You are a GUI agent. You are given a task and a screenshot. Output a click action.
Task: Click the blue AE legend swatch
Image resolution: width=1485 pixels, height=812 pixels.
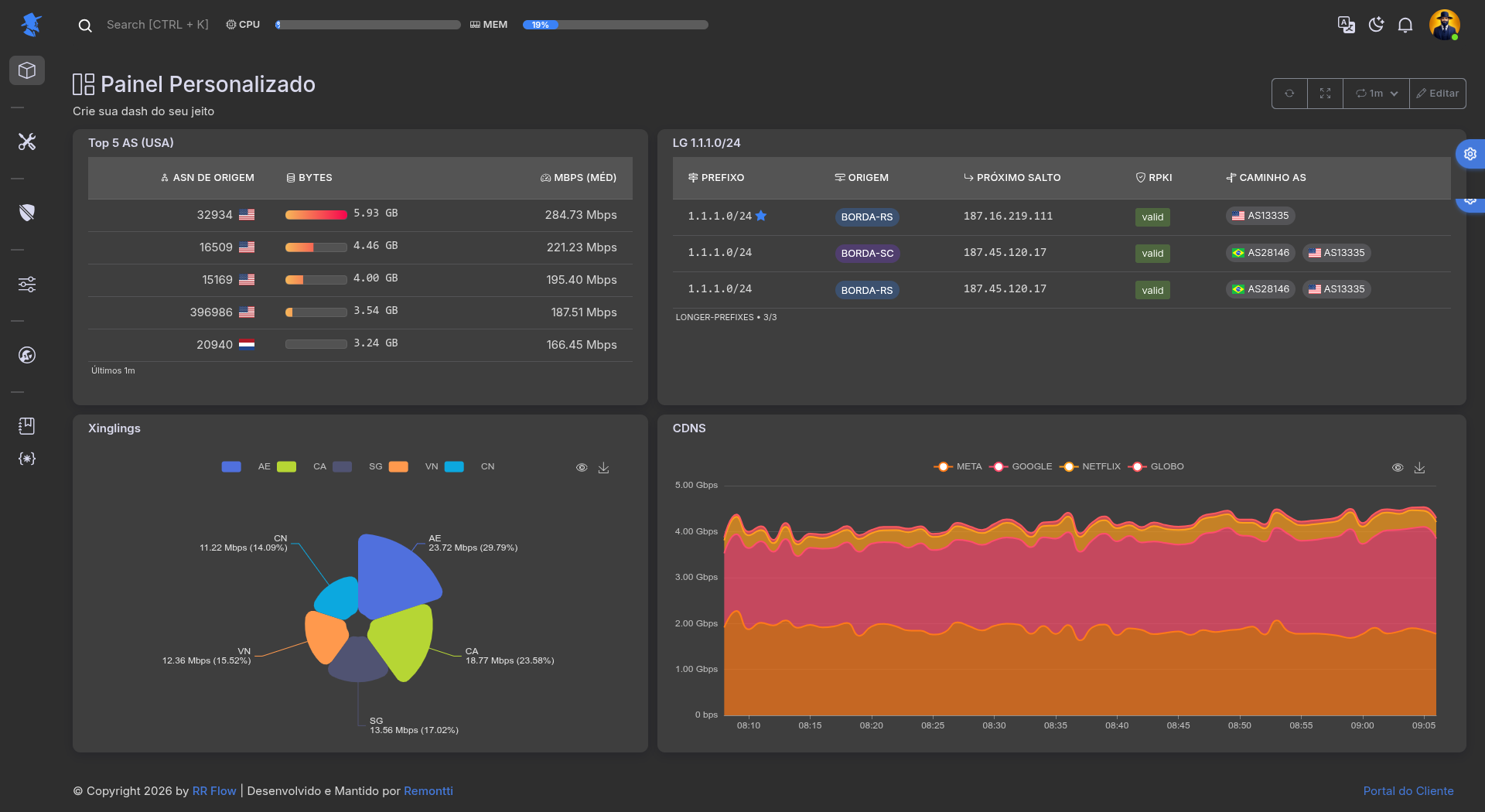click(231, 466)
